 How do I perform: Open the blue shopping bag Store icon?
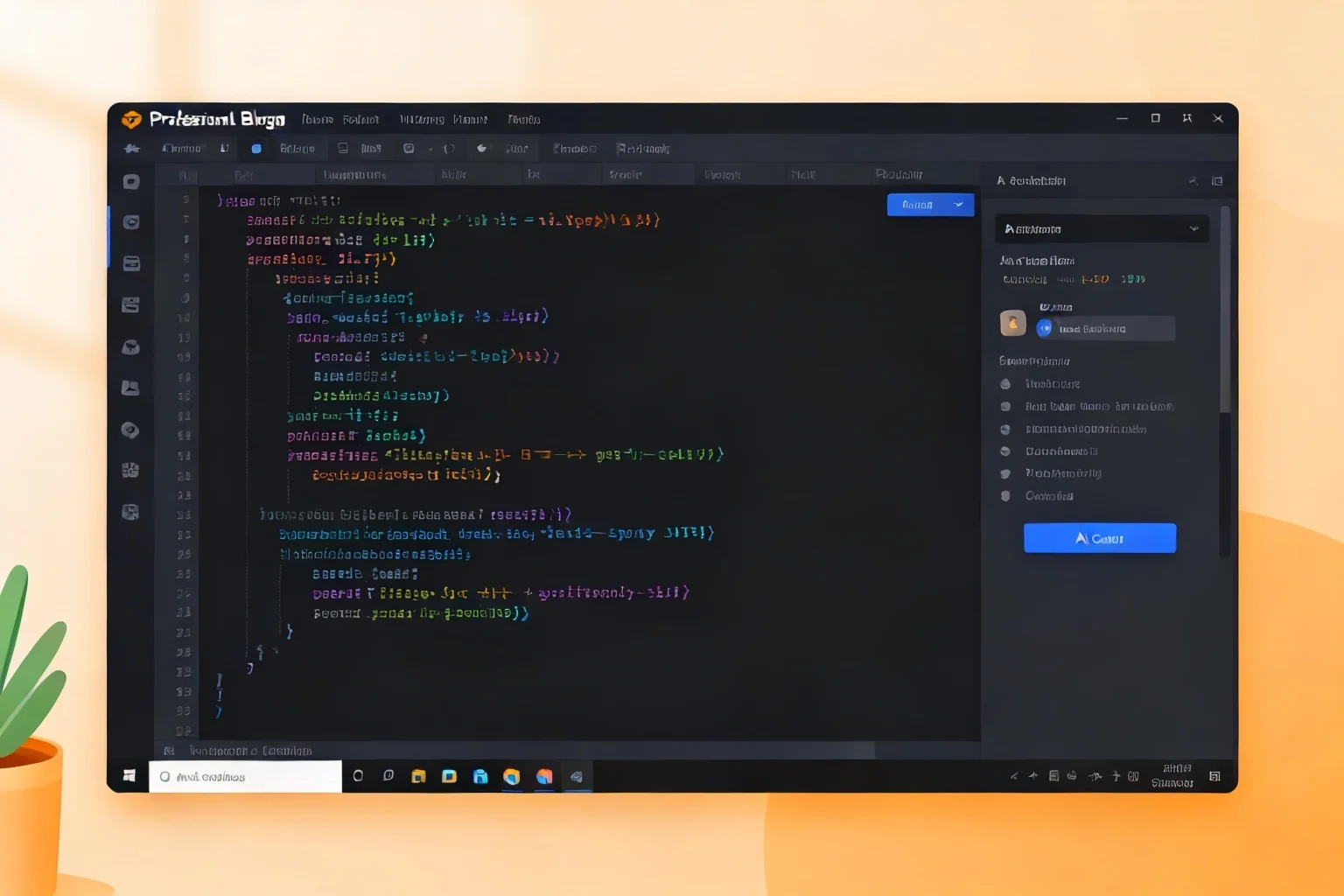(x=480, y=776)
